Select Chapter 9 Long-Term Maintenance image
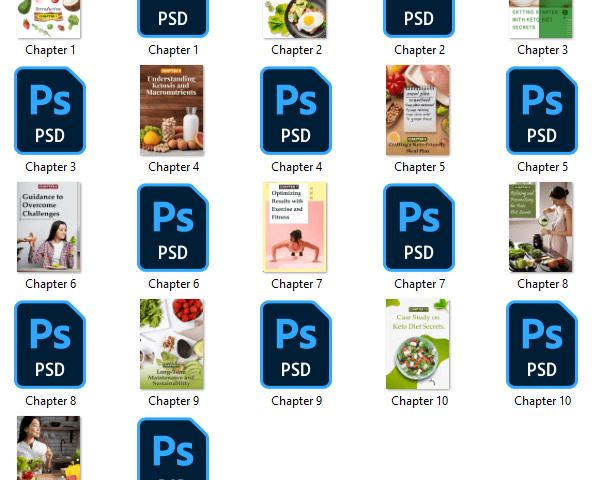Viewport: 592px width, 480px height. (x=172, y=344)
